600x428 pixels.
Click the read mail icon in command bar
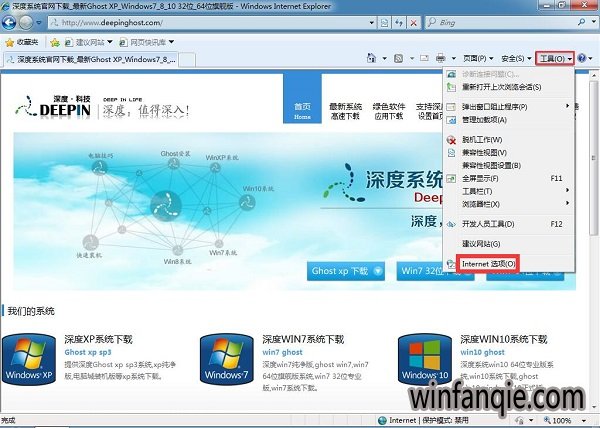(424, 59)
